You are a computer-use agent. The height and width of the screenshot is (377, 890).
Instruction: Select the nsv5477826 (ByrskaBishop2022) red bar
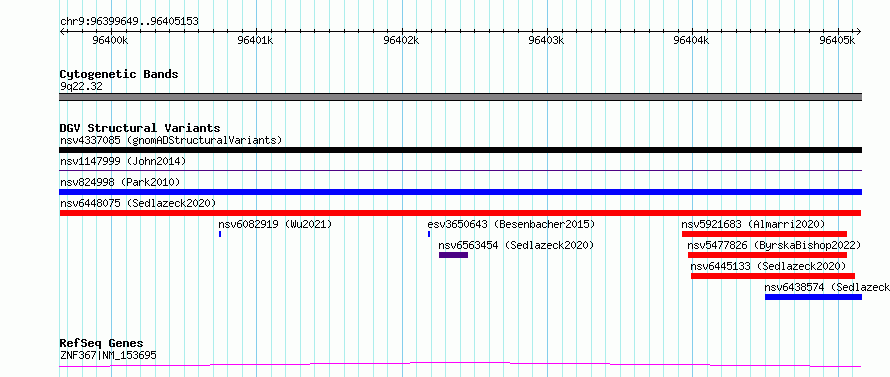tap(767, 255)
